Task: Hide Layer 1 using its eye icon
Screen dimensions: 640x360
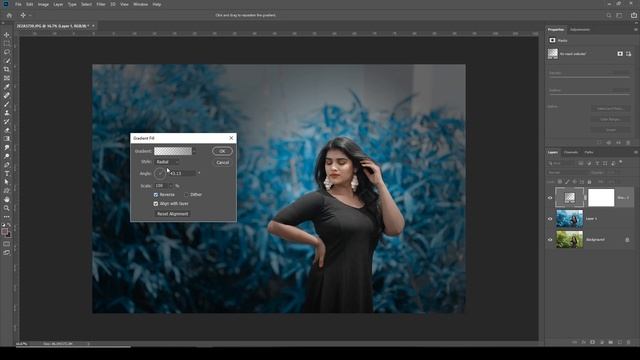Action: coord(550,219)
